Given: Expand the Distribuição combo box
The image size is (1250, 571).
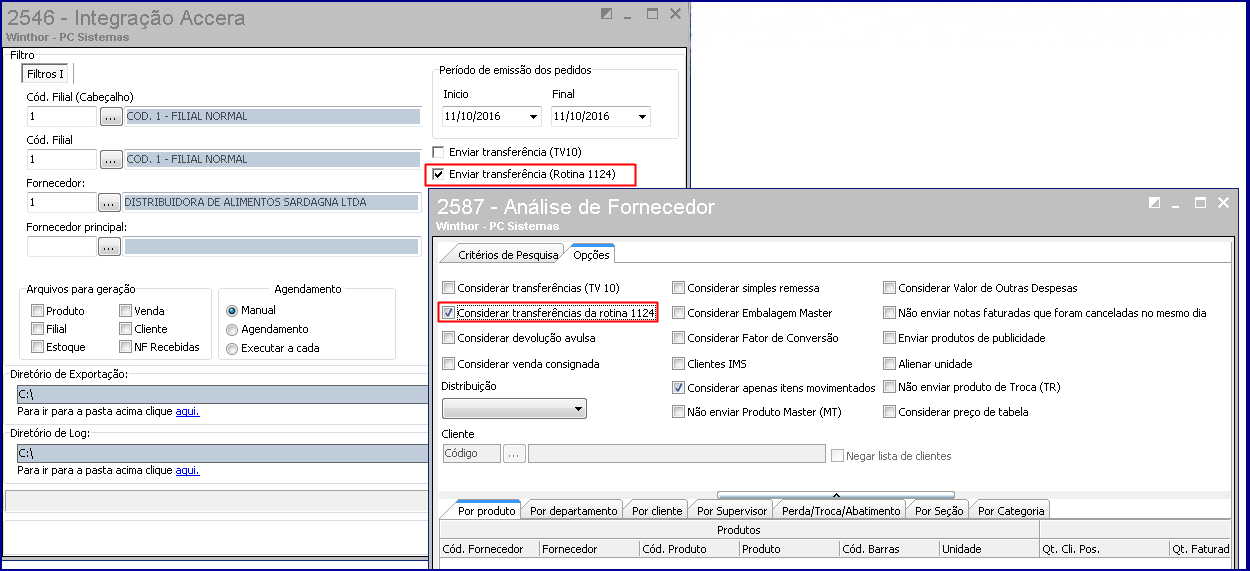Looking at the screenshot, I should coord(578,409).
